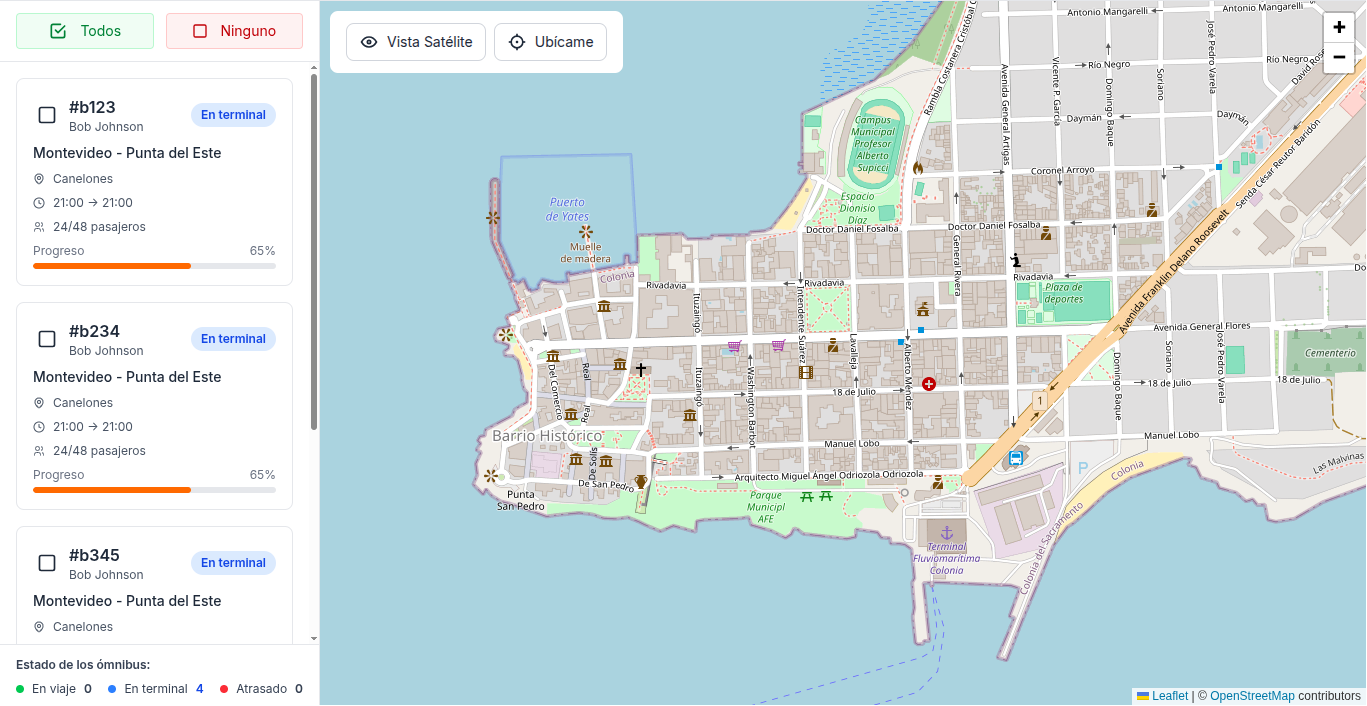
Task: Click the blue bus station map icon
Action: click(x=1015, y=459)
